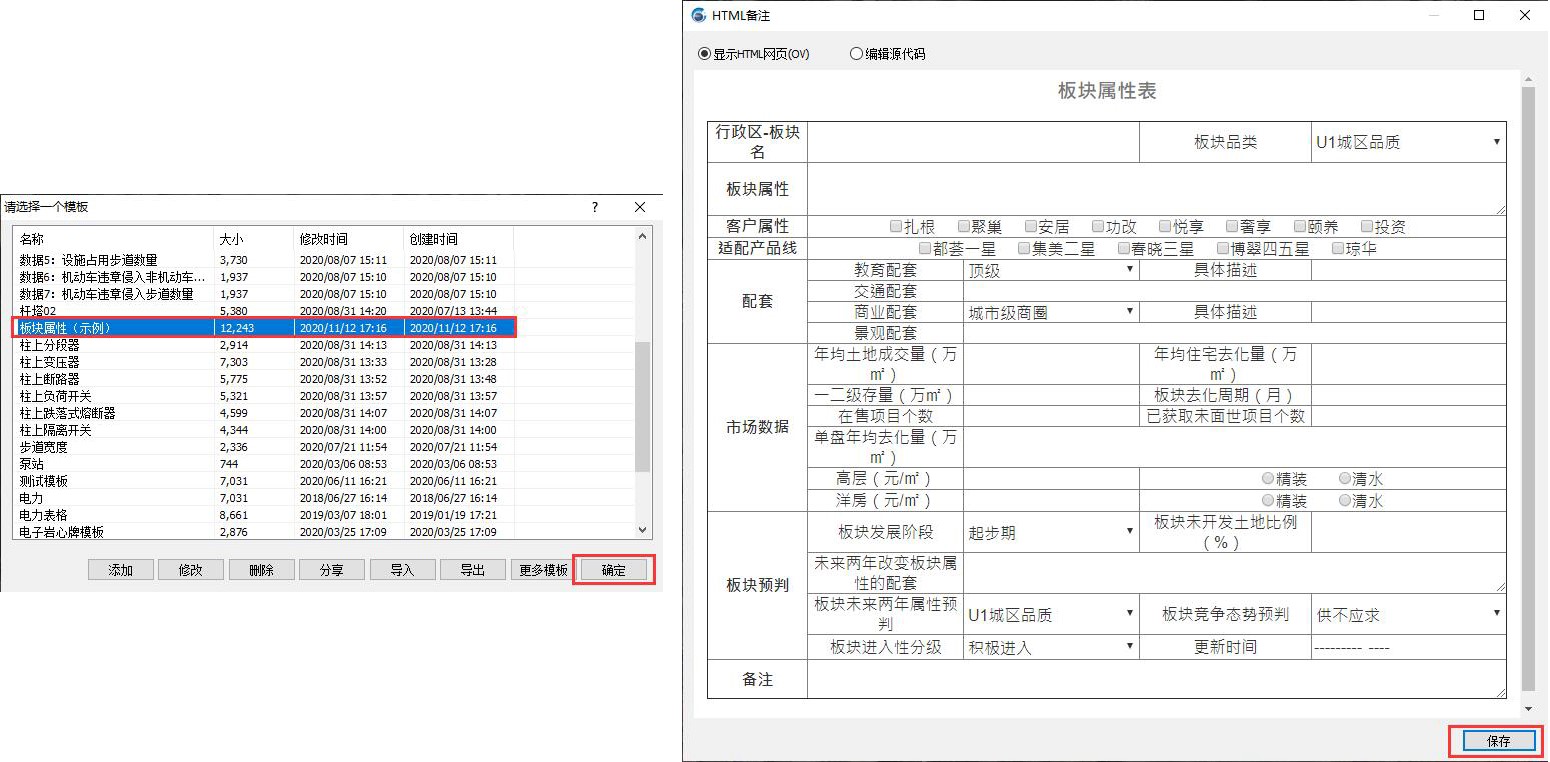Select 清水 radio in 高层 row

[1345, 479]
